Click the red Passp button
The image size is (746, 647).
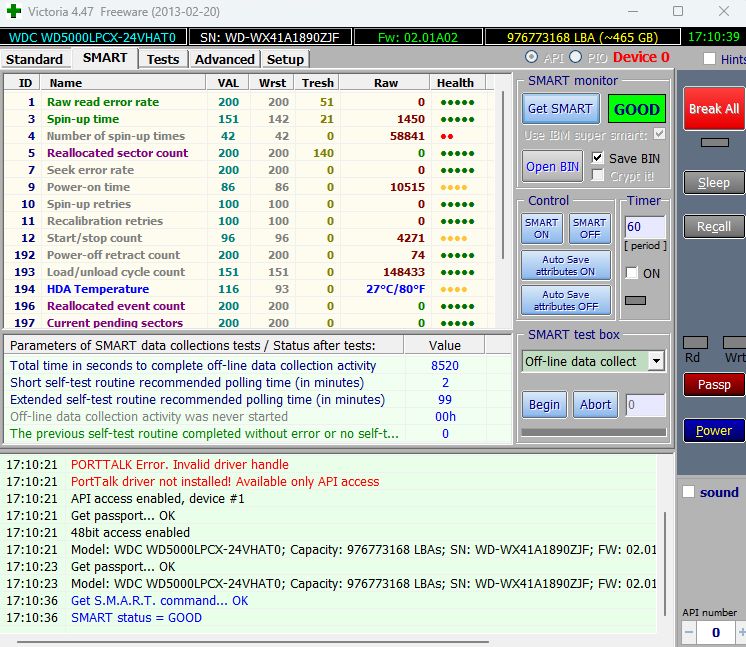coord(714,384)
